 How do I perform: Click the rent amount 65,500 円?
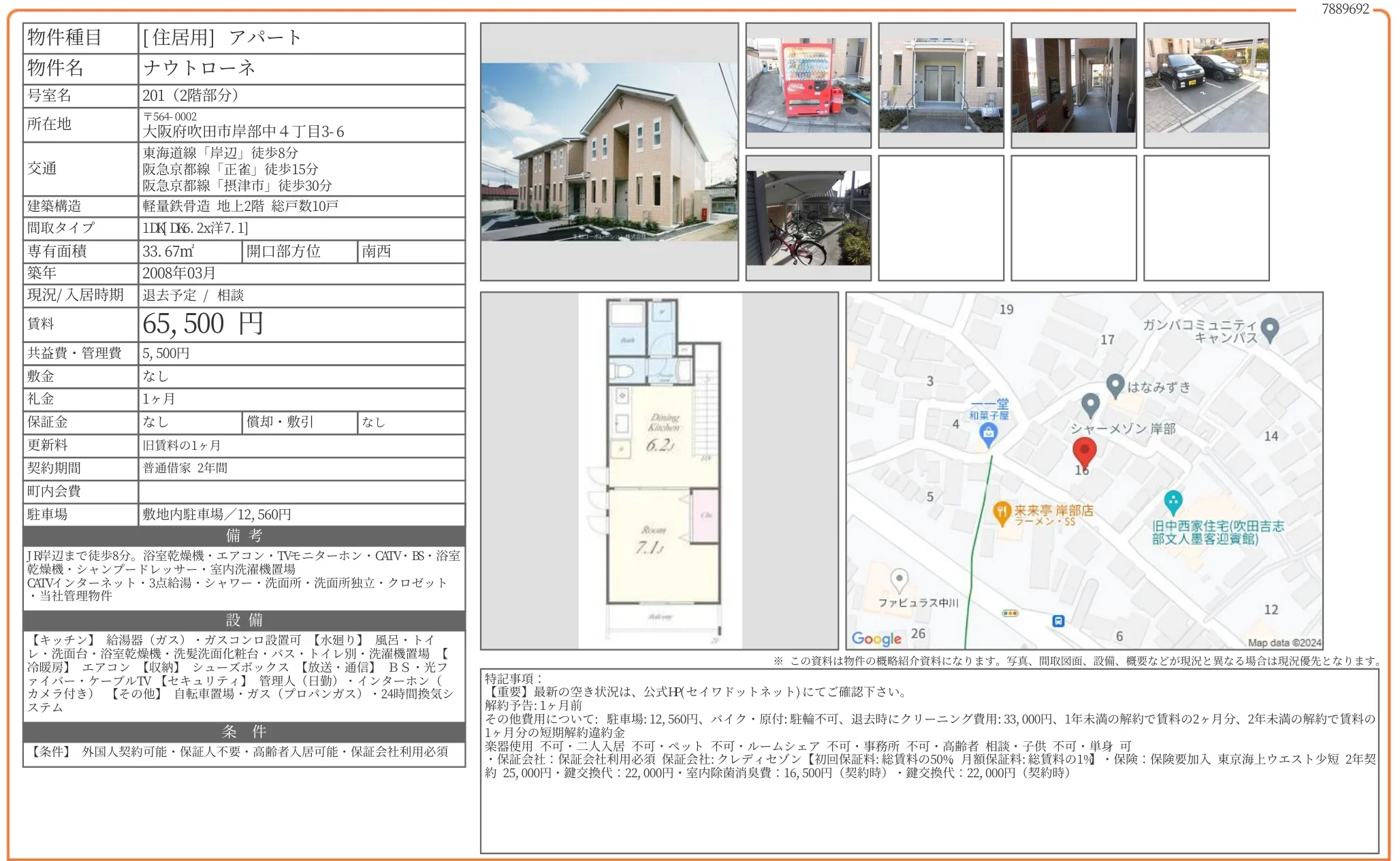[203, 325]
